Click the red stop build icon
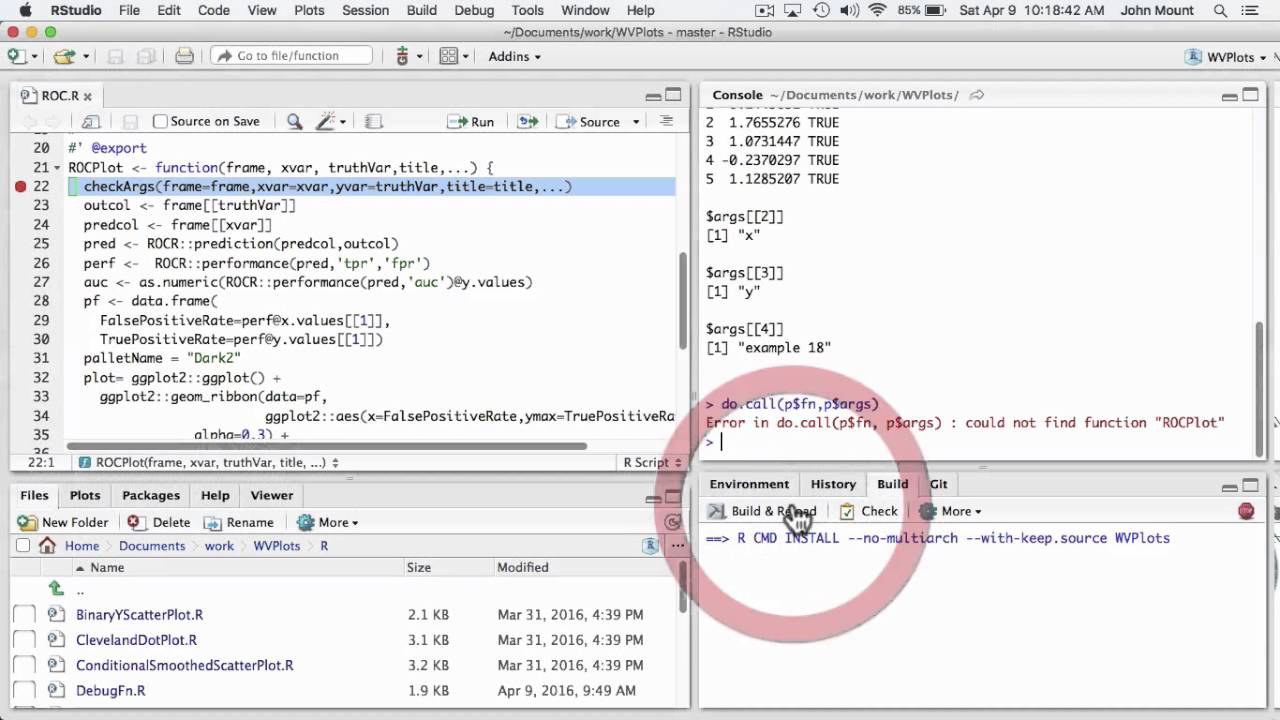 point(1246,511)
